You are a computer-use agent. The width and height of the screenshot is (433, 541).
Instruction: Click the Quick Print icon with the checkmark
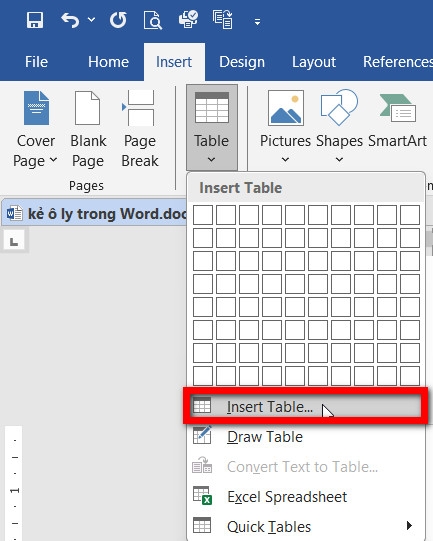click(188, 19)
